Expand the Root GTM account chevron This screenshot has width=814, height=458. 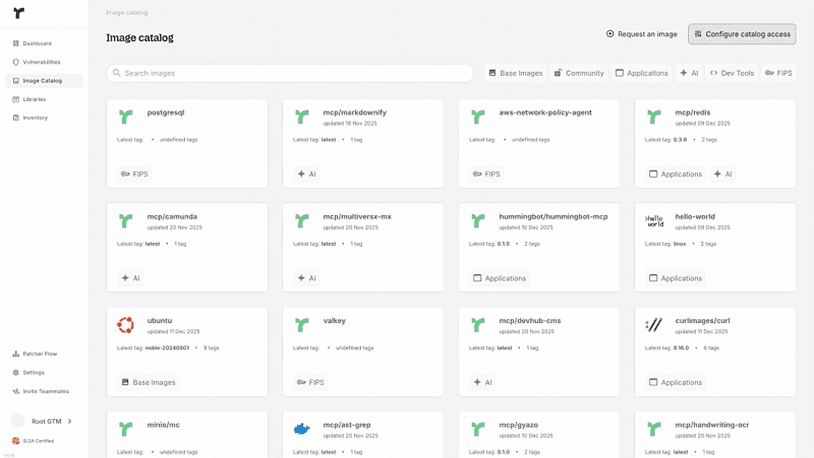tap(70, 421)
